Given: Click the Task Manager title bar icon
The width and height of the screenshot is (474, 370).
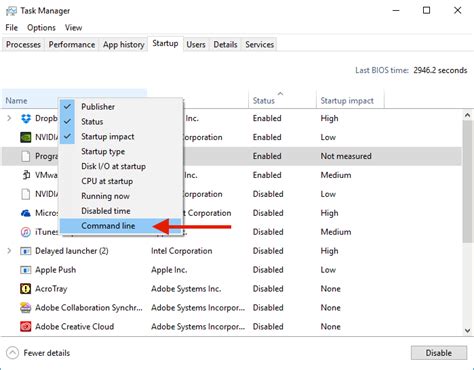Looking at the screenshot, I should pos(11,11).
